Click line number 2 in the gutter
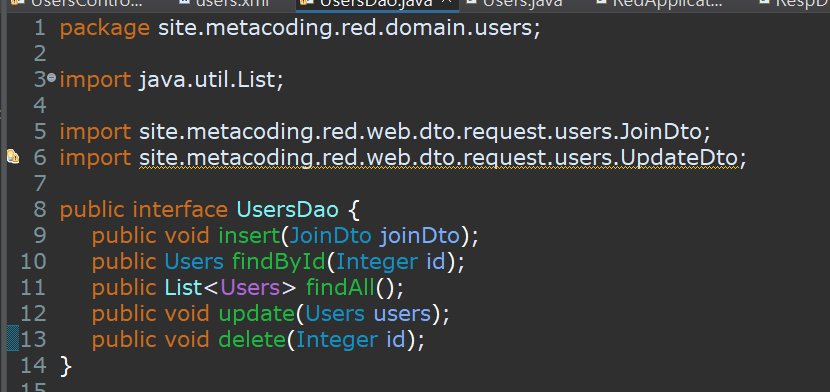The width and height of the screenshot is (830, 392). point(40,54)
